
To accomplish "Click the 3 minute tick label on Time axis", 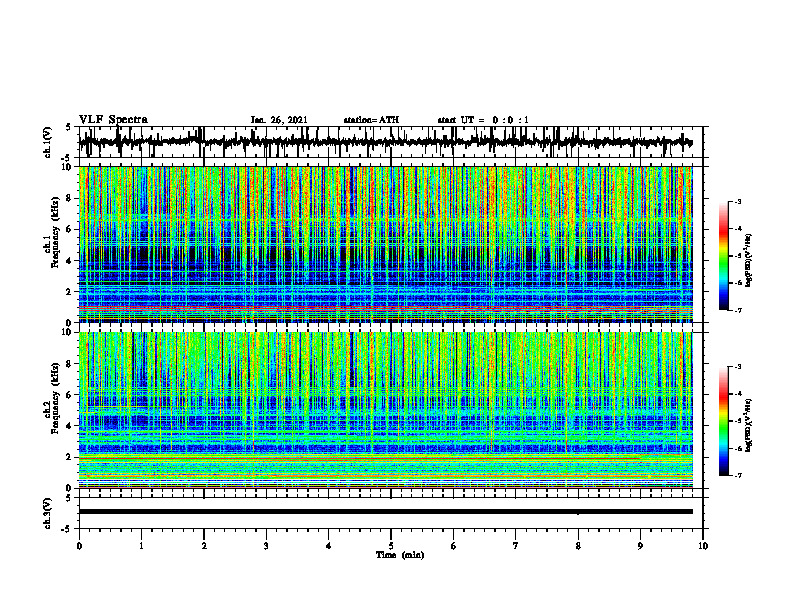I will (266, 546).
